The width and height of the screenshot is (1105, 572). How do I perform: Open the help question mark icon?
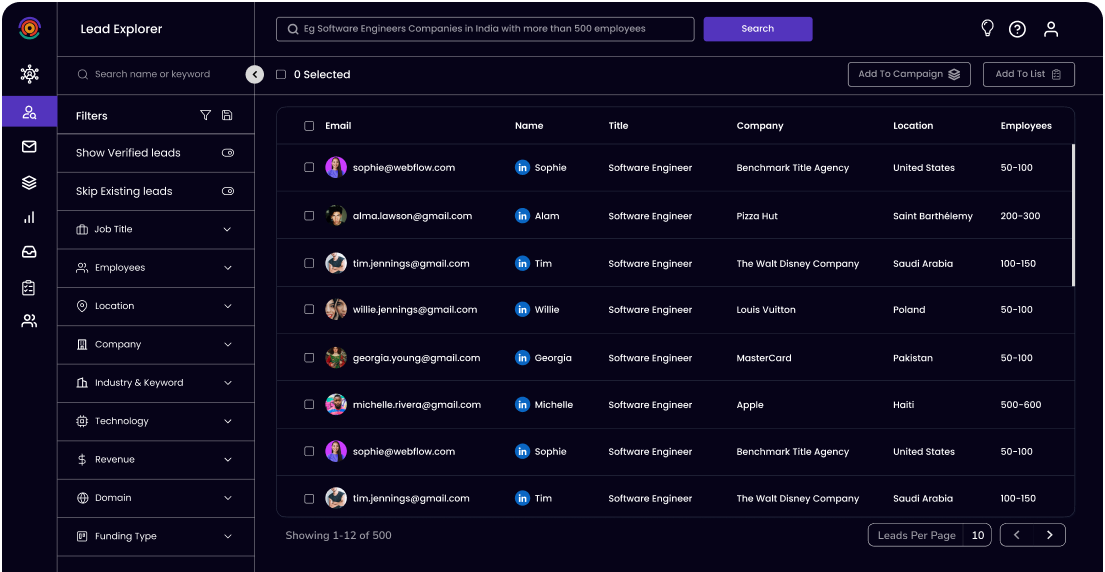click(x=1017, y=29)
